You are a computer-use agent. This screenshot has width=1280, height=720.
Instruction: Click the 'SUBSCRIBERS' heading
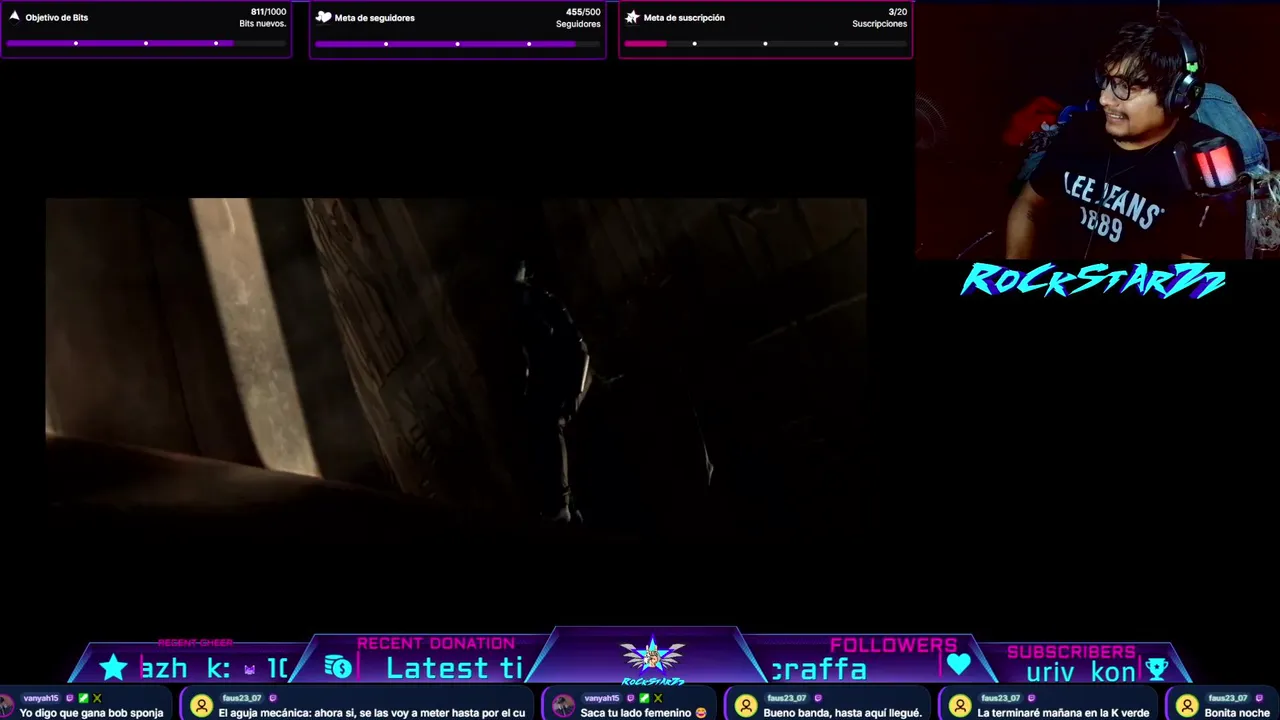point(1071,652)
